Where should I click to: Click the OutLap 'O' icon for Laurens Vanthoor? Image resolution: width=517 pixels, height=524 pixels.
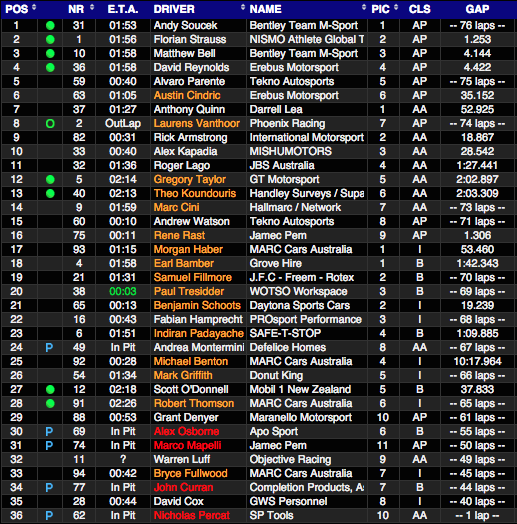tap(50, 124)
